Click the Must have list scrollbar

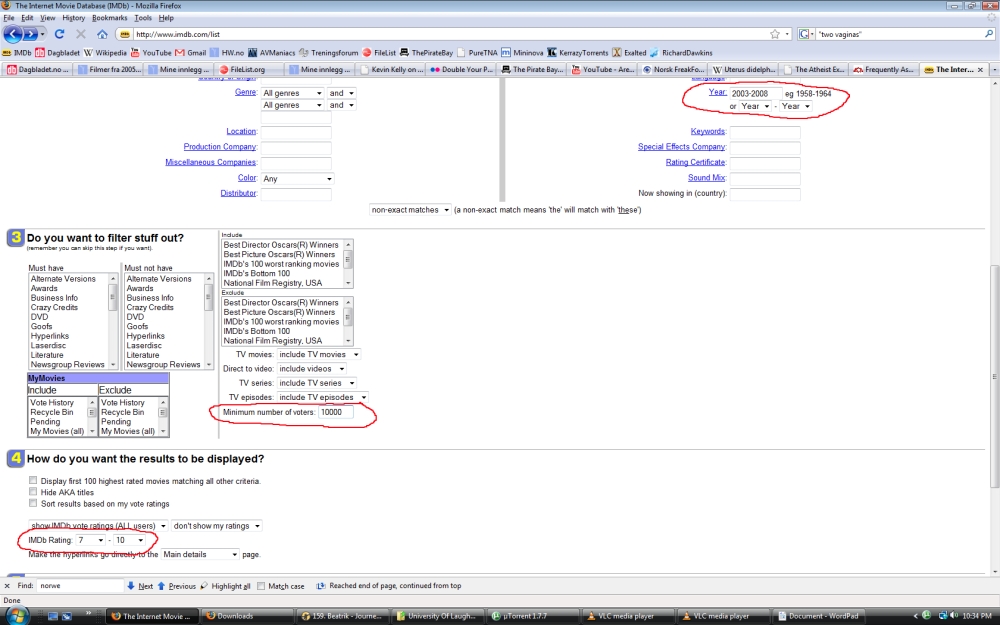pos(113,321)
